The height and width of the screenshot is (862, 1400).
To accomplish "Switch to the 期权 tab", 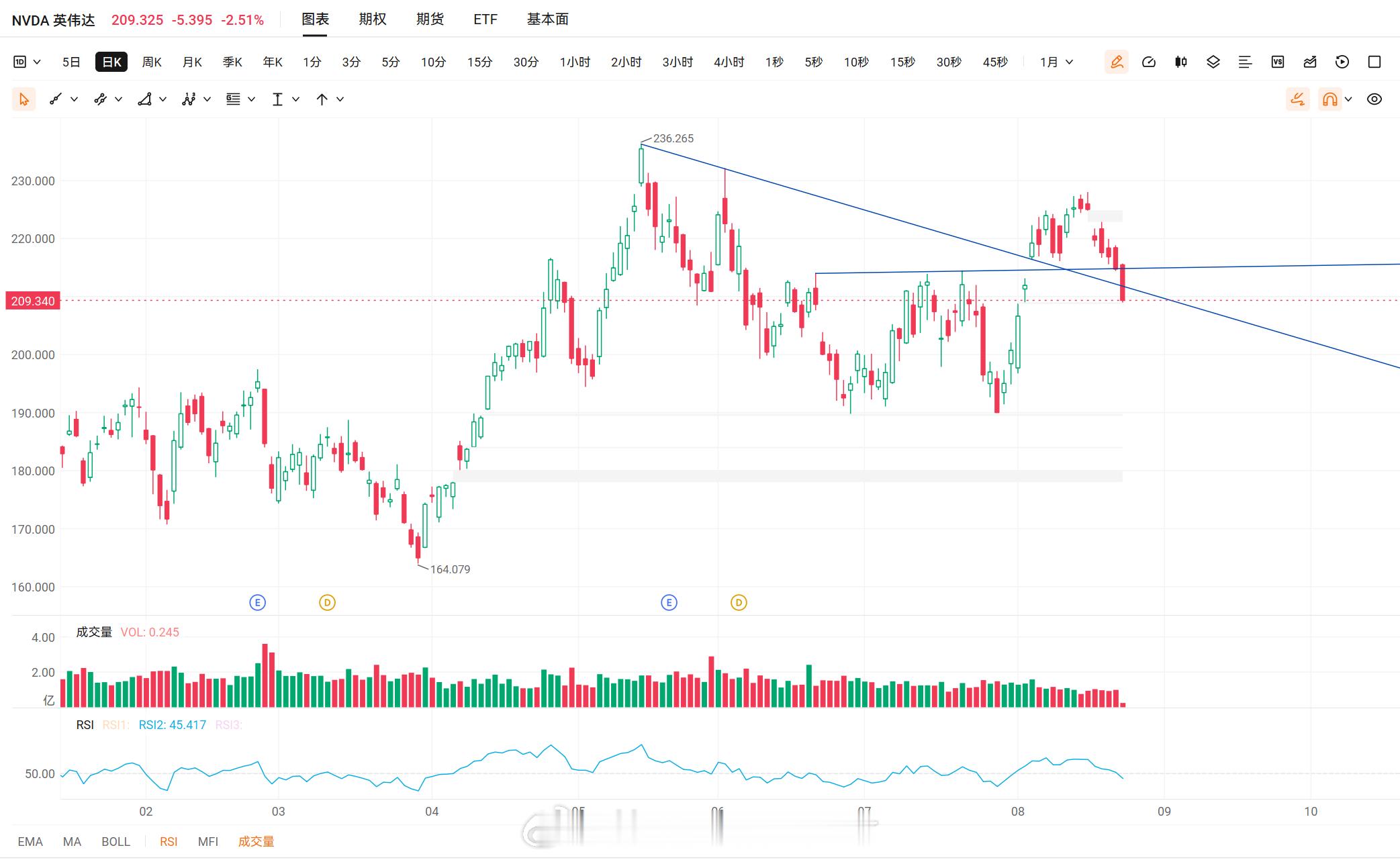I will click(x=373, y=19).
